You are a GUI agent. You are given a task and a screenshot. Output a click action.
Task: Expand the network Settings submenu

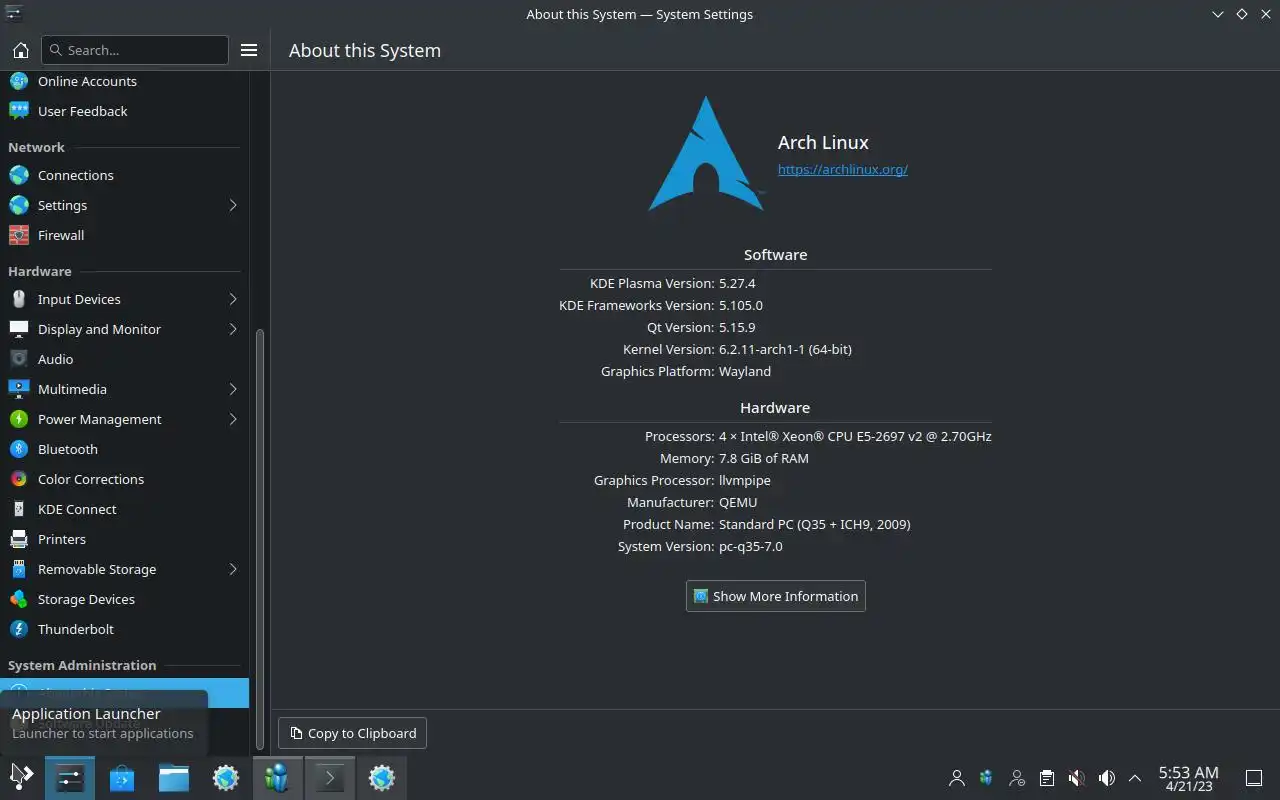pyautogui.click(x=124, y=205)
